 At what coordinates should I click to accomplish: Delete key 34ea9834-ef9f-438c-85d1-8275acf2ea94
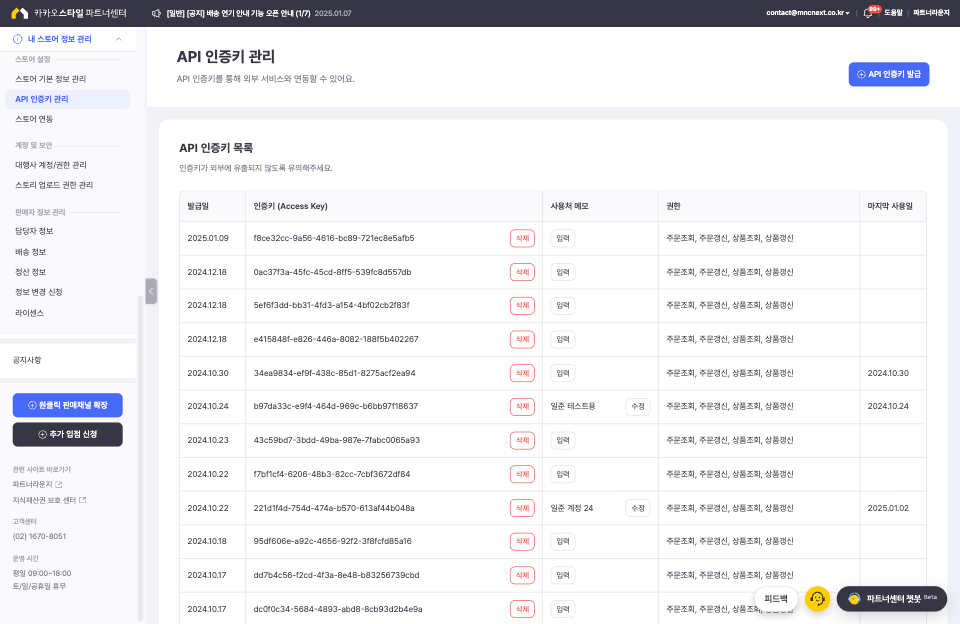point(522,373)
